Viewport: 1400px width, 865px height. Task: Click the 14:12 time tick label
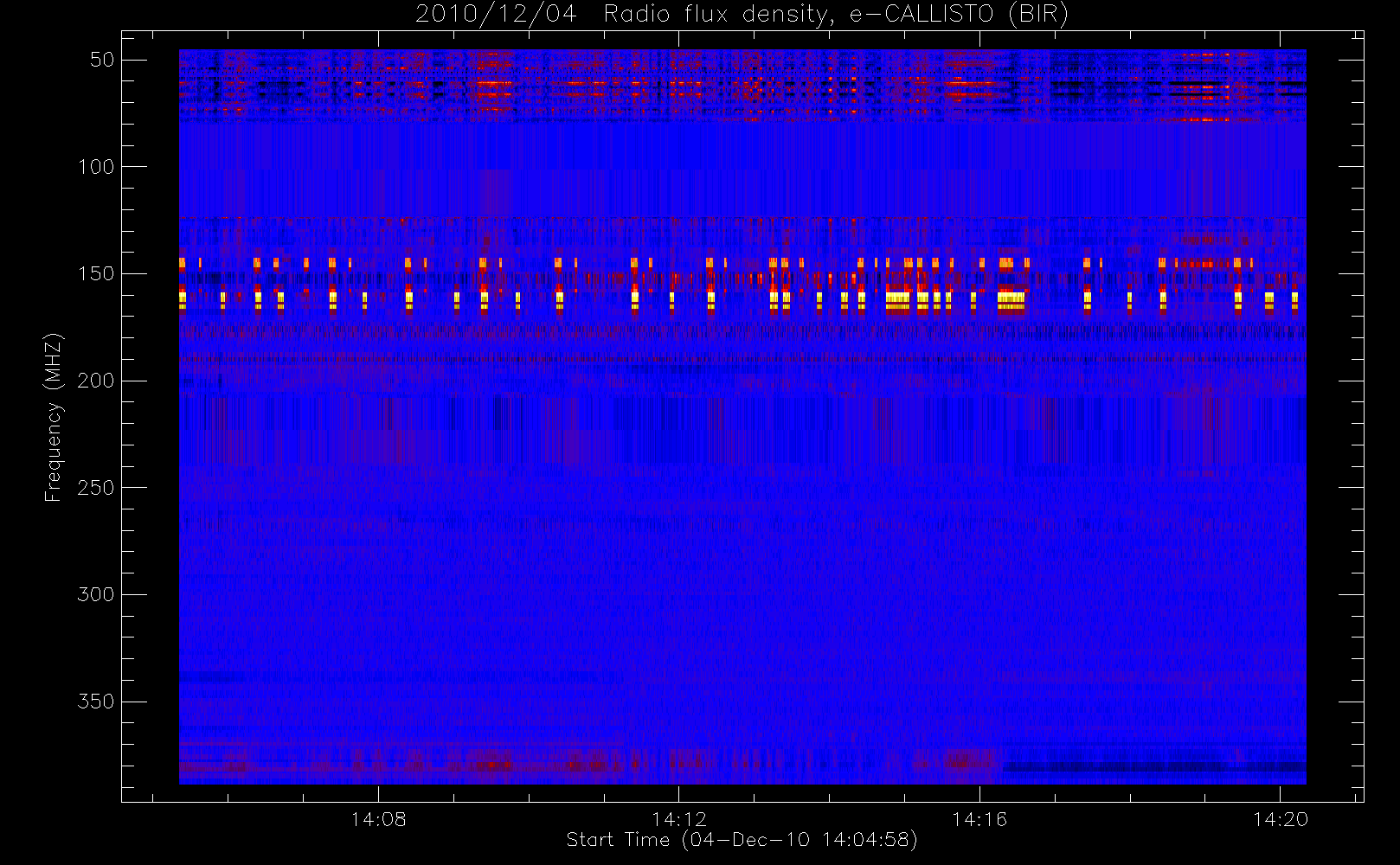[679, 819]
